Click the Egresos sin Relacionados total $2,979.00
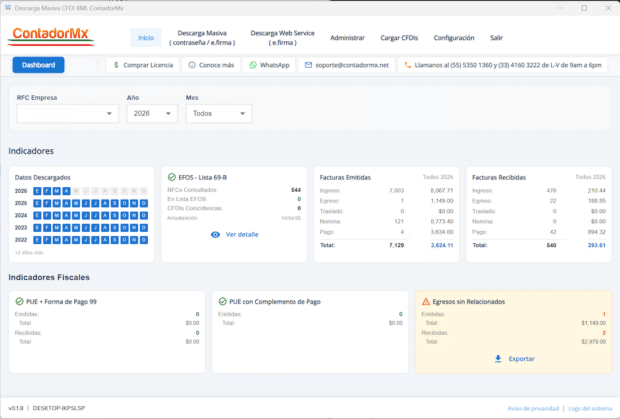 point(593,342)
